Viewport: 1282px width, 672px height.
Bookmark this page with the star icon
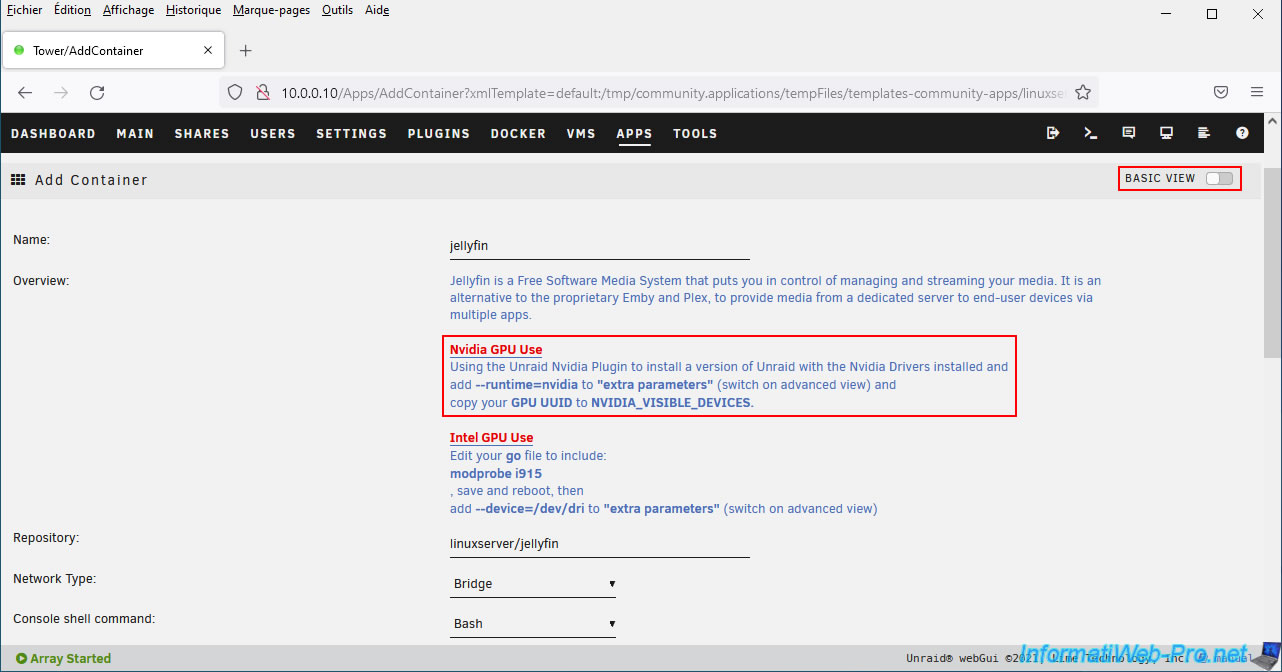[x=1082, y=92]
